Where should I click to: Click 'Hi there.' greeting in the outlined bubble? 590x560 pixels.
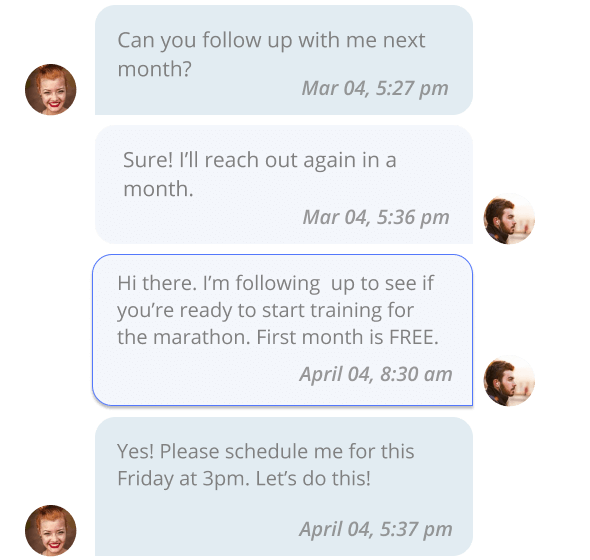pos(157,283)
